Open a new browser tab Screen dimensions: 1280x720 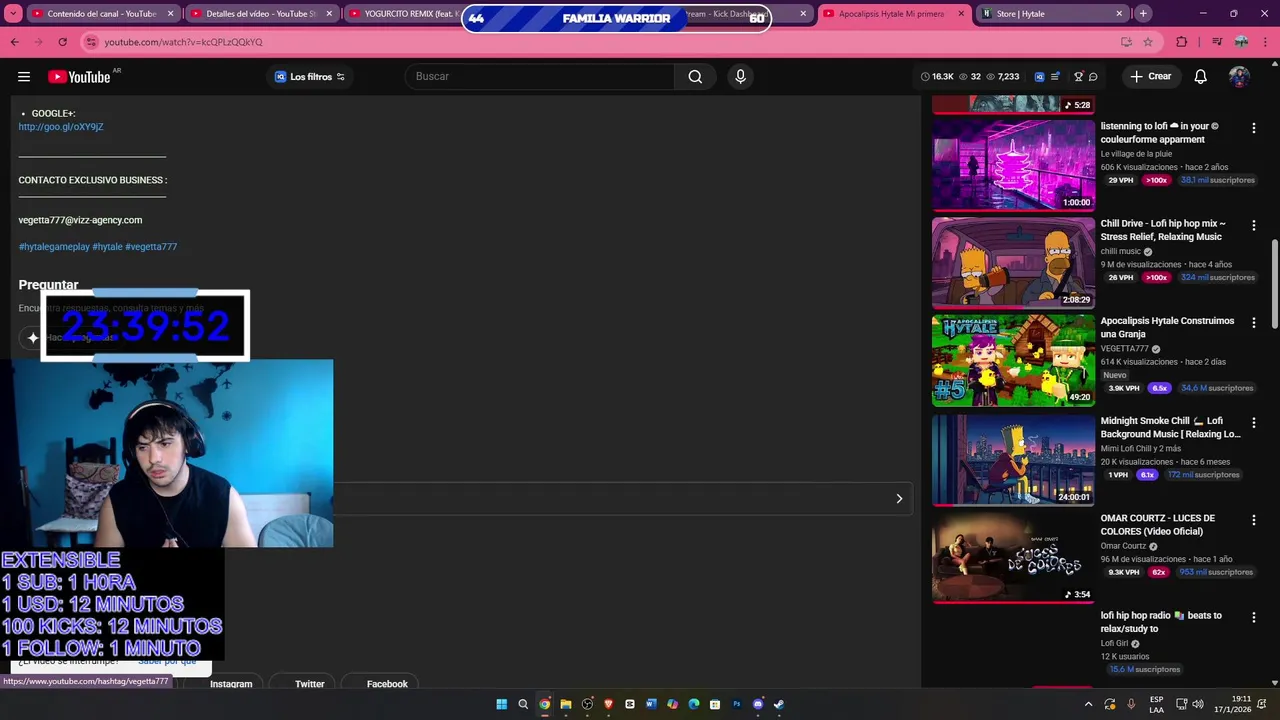(1143, 14)
